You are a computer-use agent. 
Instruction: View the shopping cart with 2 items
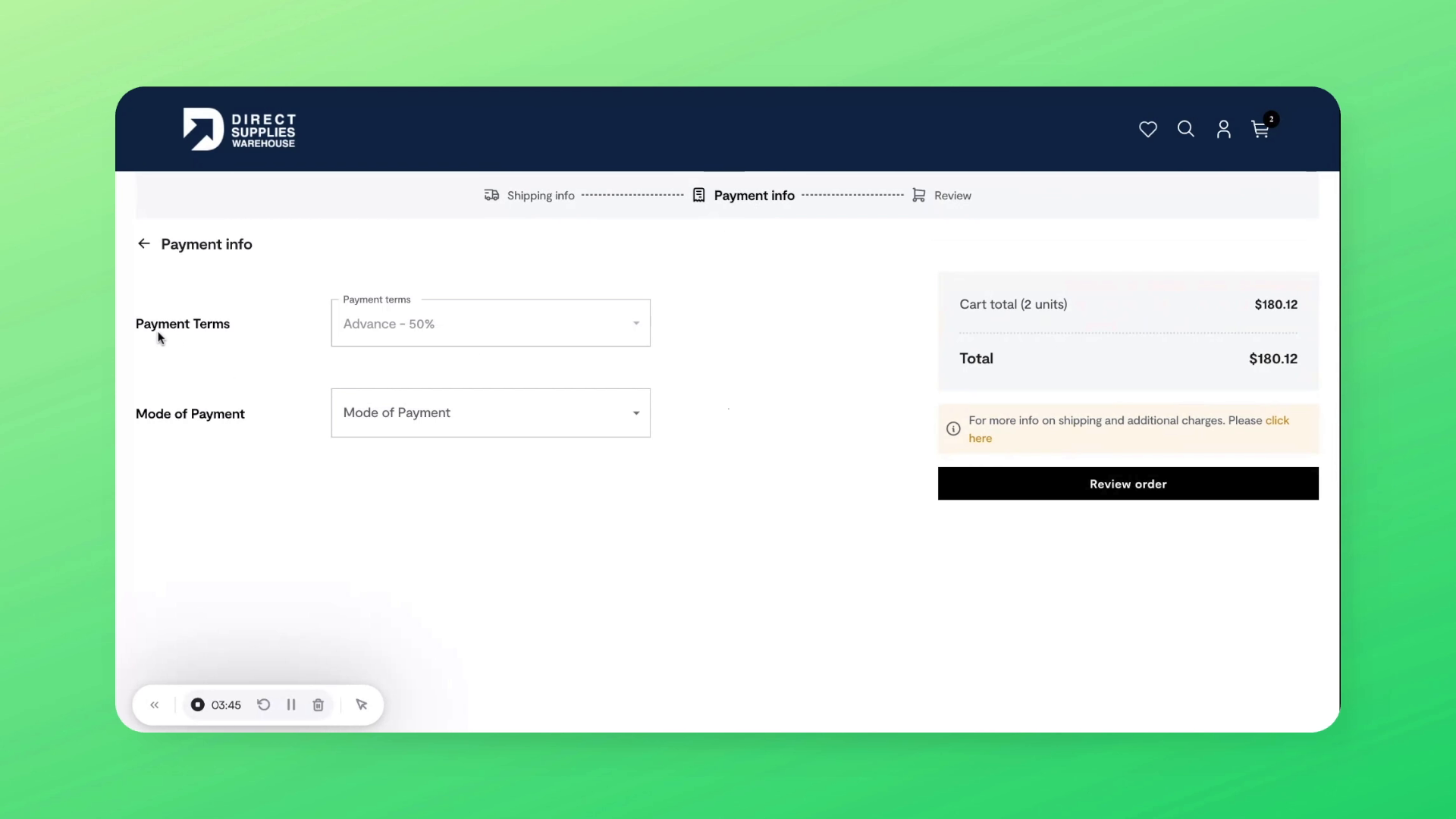click(x=1260, y=129)
